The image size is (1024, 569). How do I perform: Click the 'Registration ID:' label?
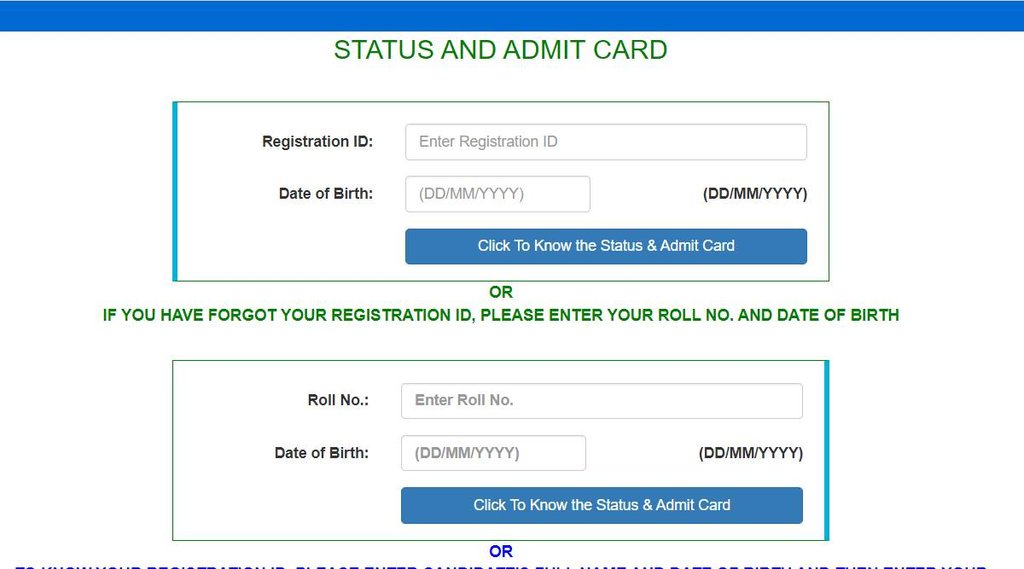pos(317,142)
